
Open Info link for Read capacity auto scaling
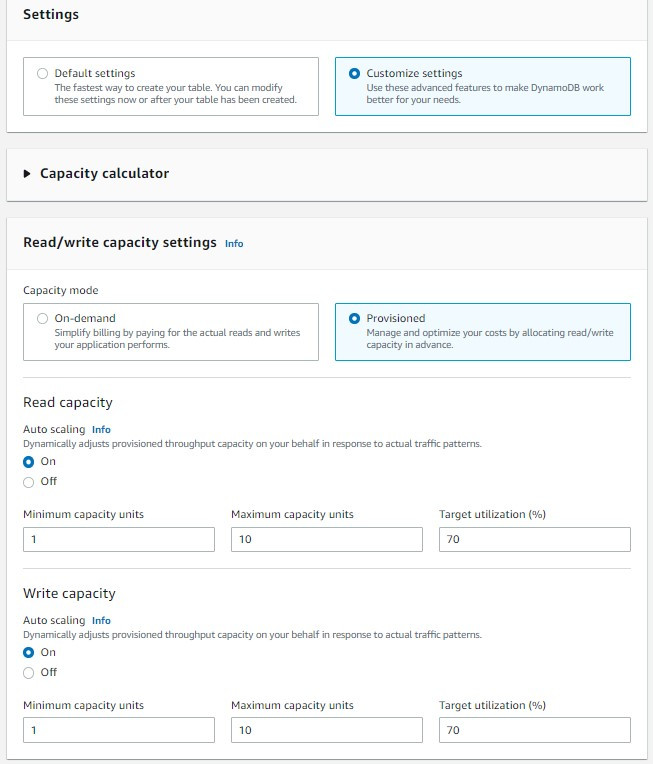[101, 430]
